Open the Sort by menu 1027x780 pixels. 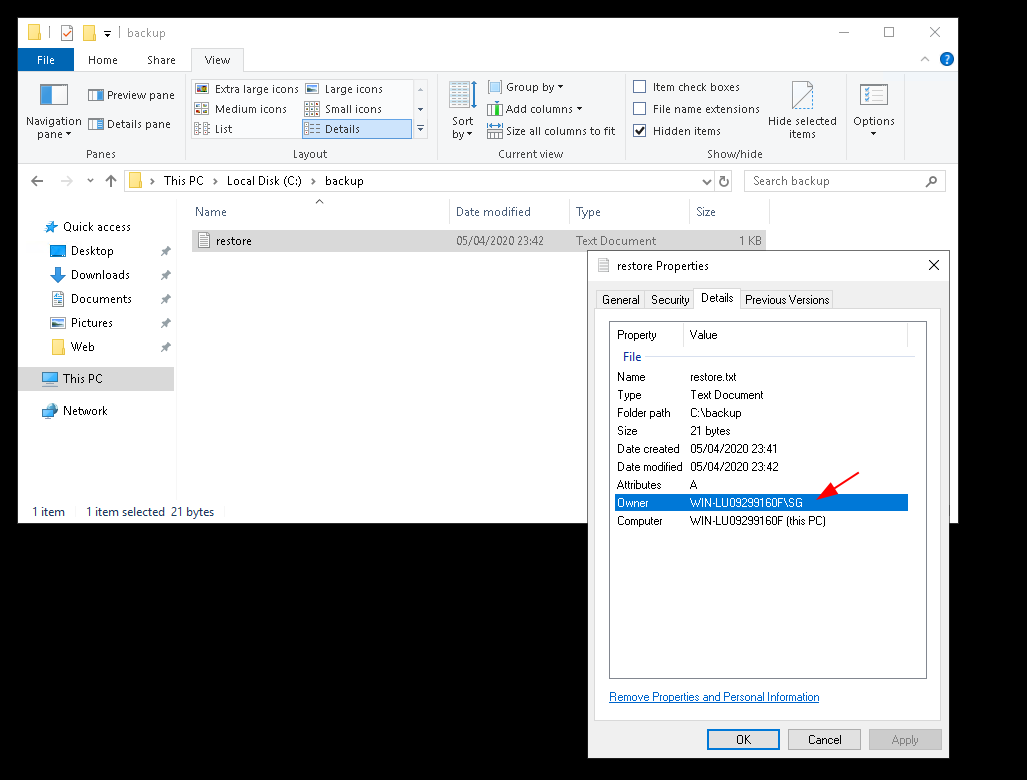(462, 110)
